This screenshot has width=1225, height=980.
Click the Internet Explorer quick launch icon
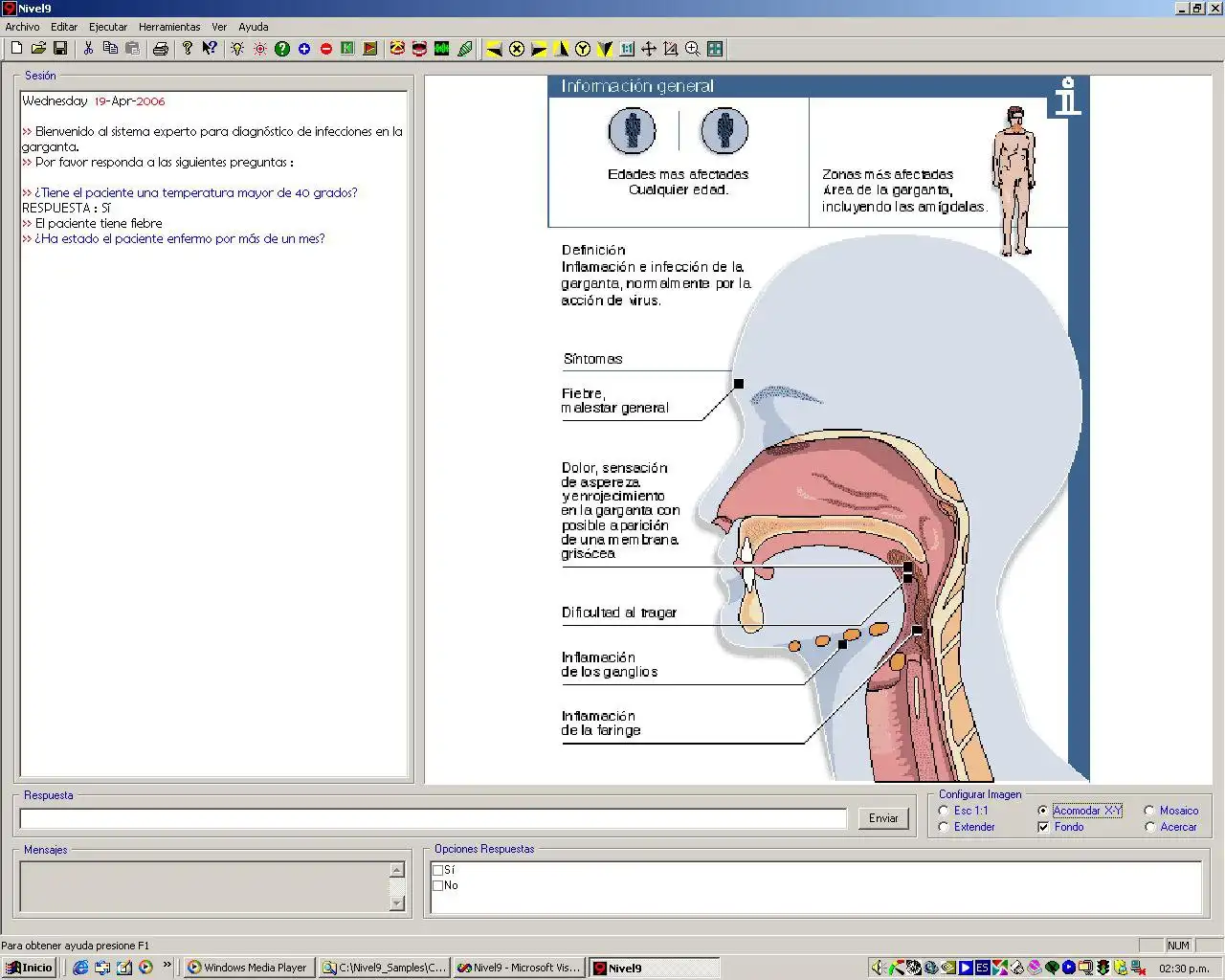coord(80,968)
